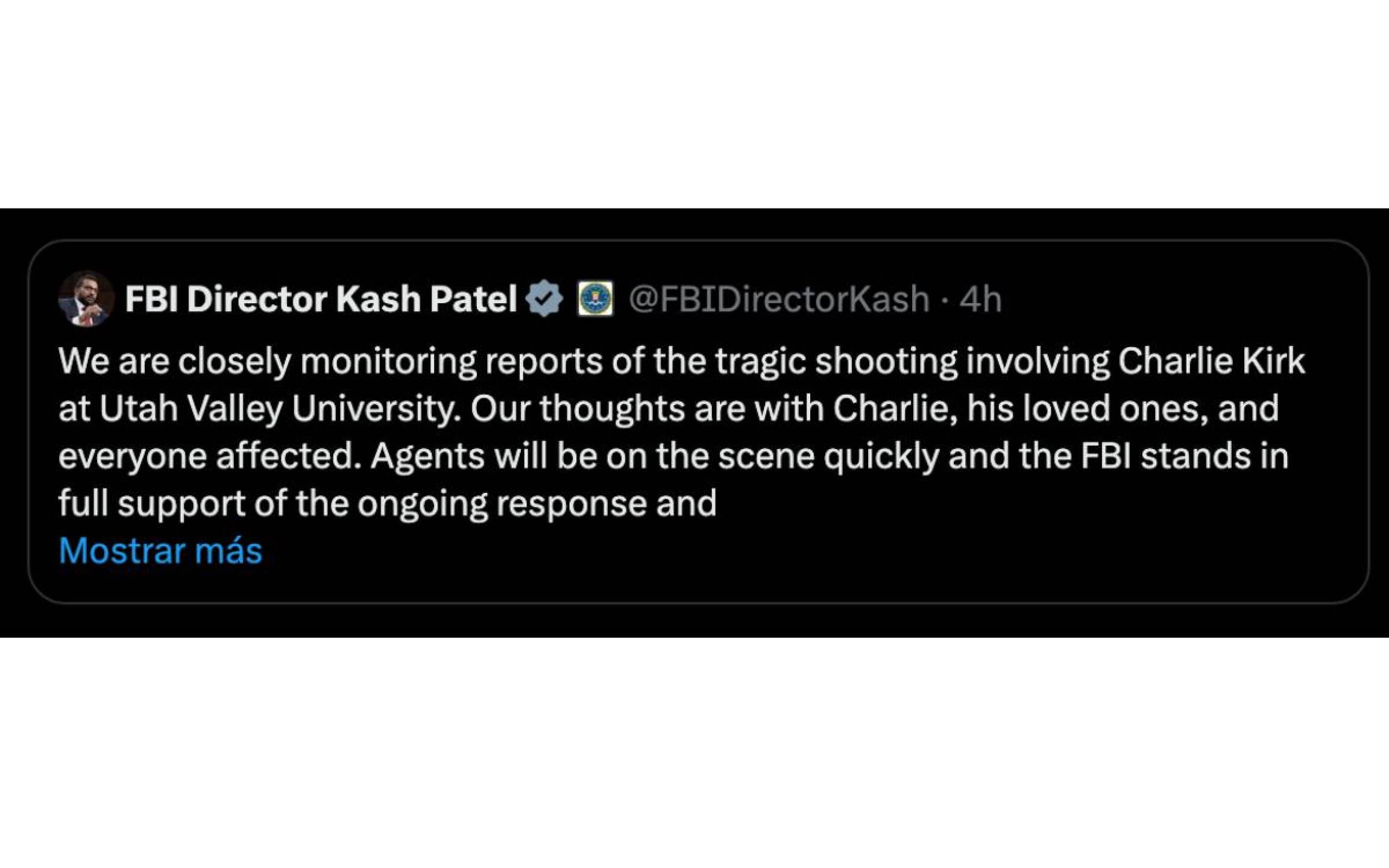Click the @FBIDirectorKash handle
The width and height of the screenshot is (1389, 868).
[779, 298]
